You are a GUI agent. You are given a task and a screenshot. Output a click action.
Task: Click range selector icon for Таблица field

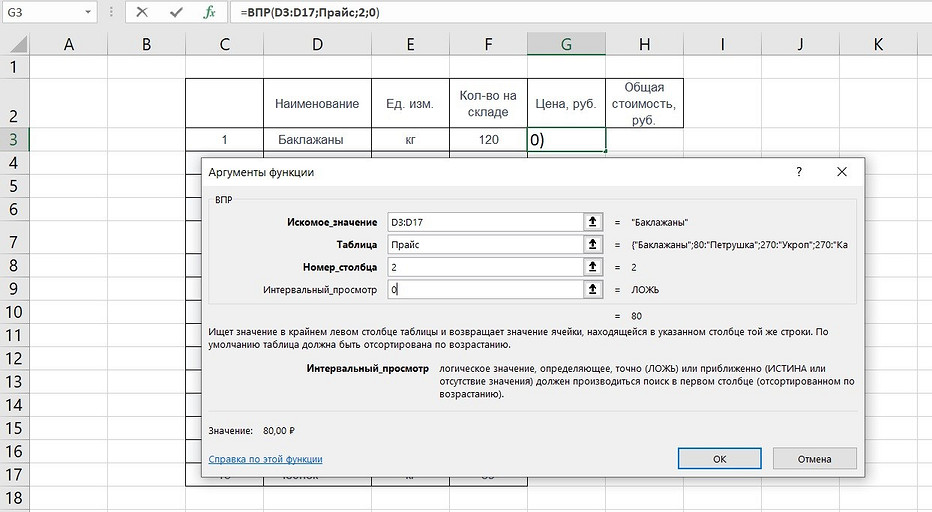click(594, 244)
